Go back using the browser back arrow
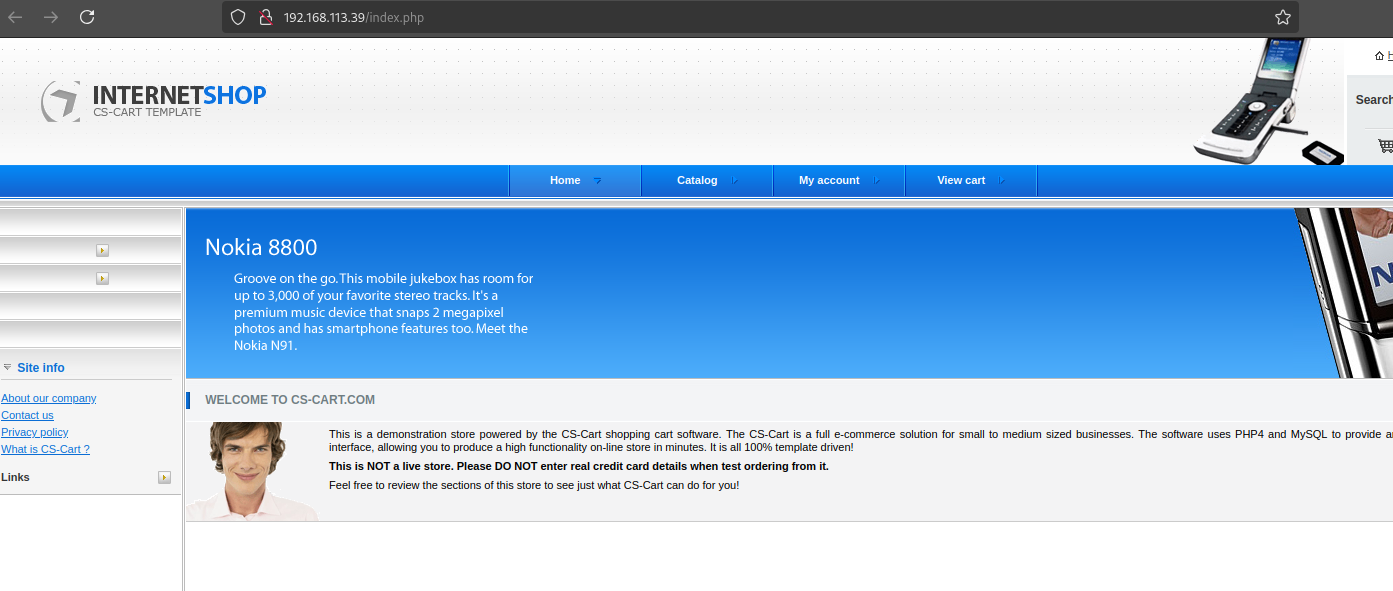1393x591 pixels. pos(15,17)
